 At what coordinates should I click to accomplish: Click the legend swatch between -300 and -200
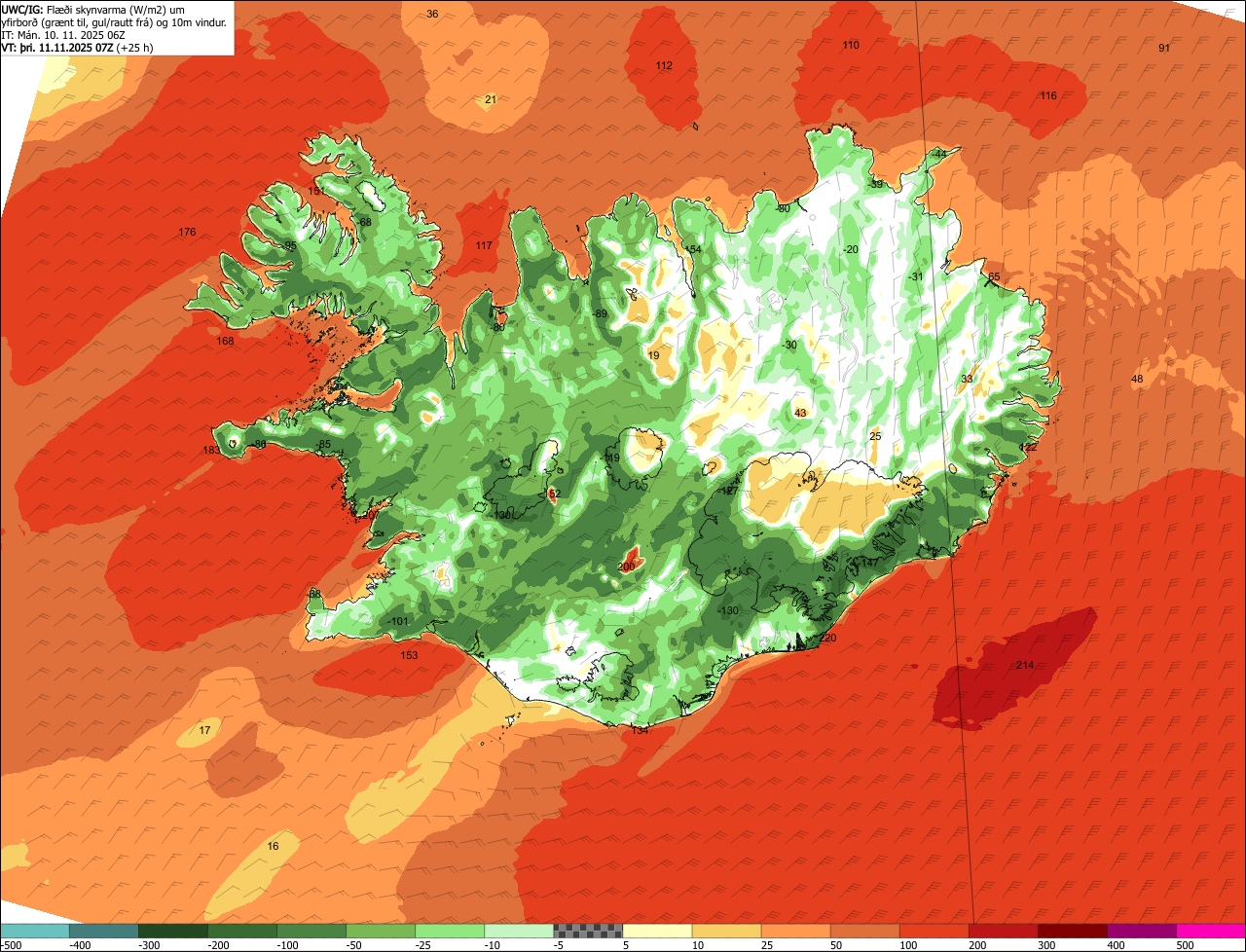[x=173, y=931]
